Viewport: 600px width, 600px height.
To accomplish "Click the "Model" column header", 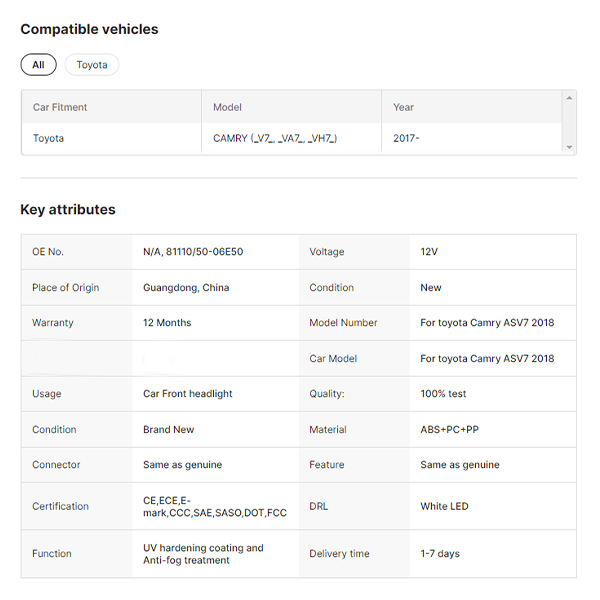I will [x=227, y=107].
